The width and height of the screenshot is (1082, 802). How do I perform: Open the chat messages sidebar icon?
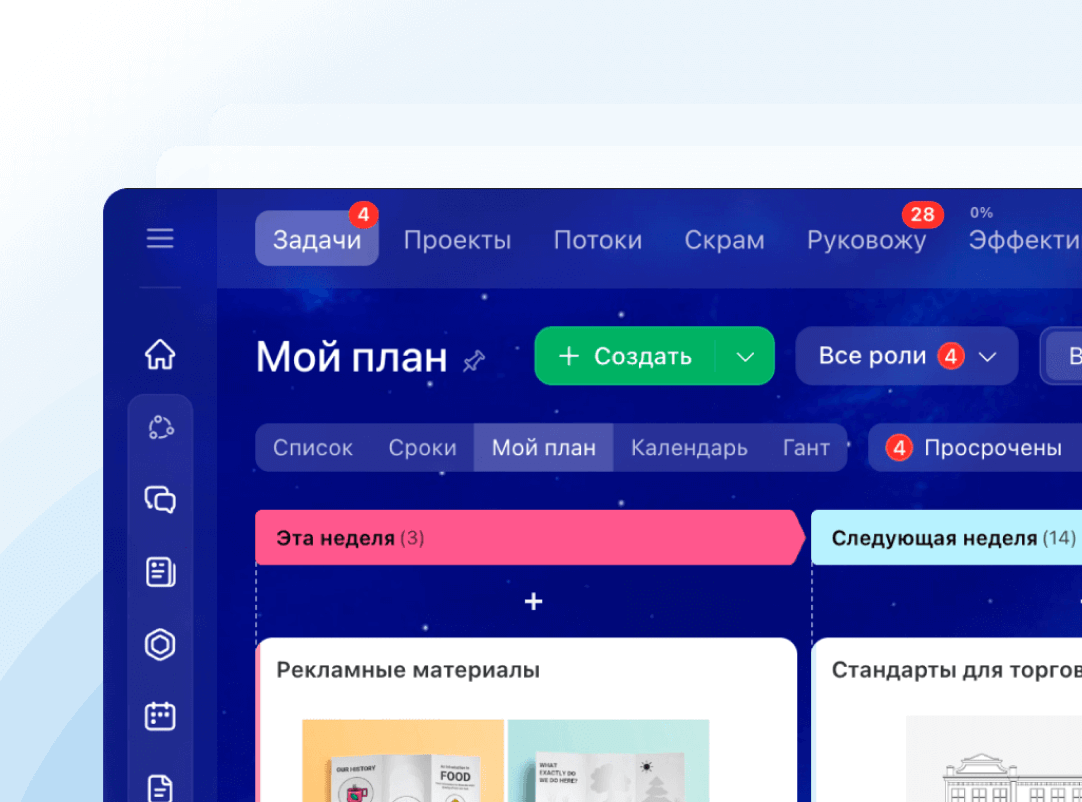coord(160,499)
